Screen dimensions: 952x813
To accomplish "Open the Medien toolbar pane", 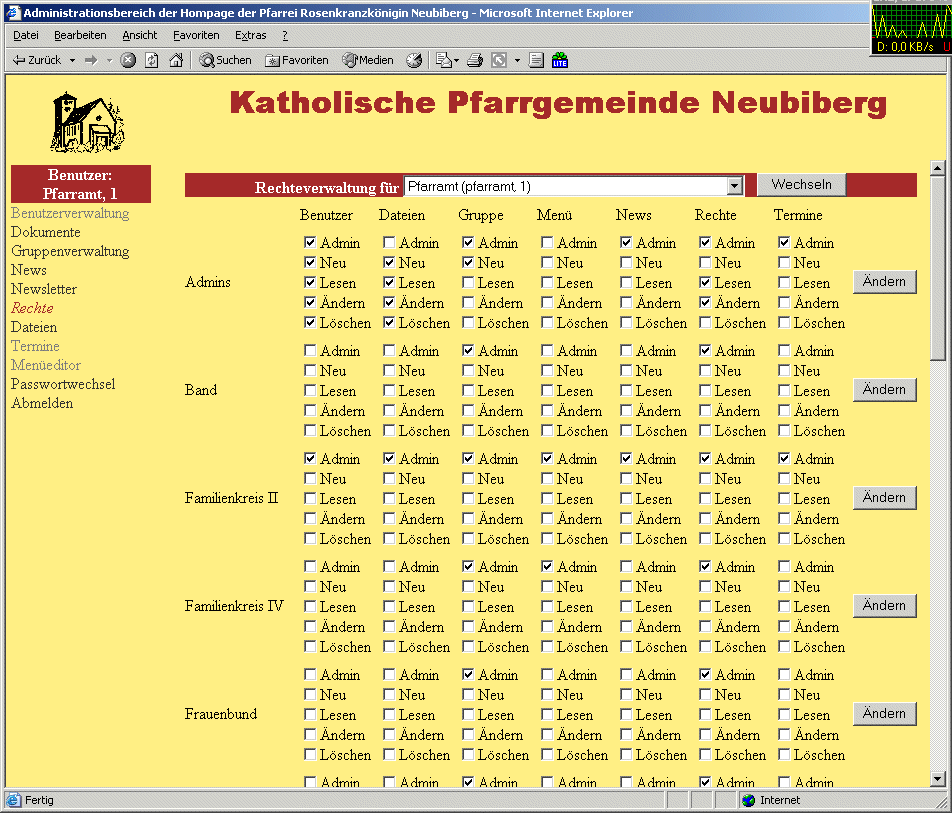I will [368, 60].
